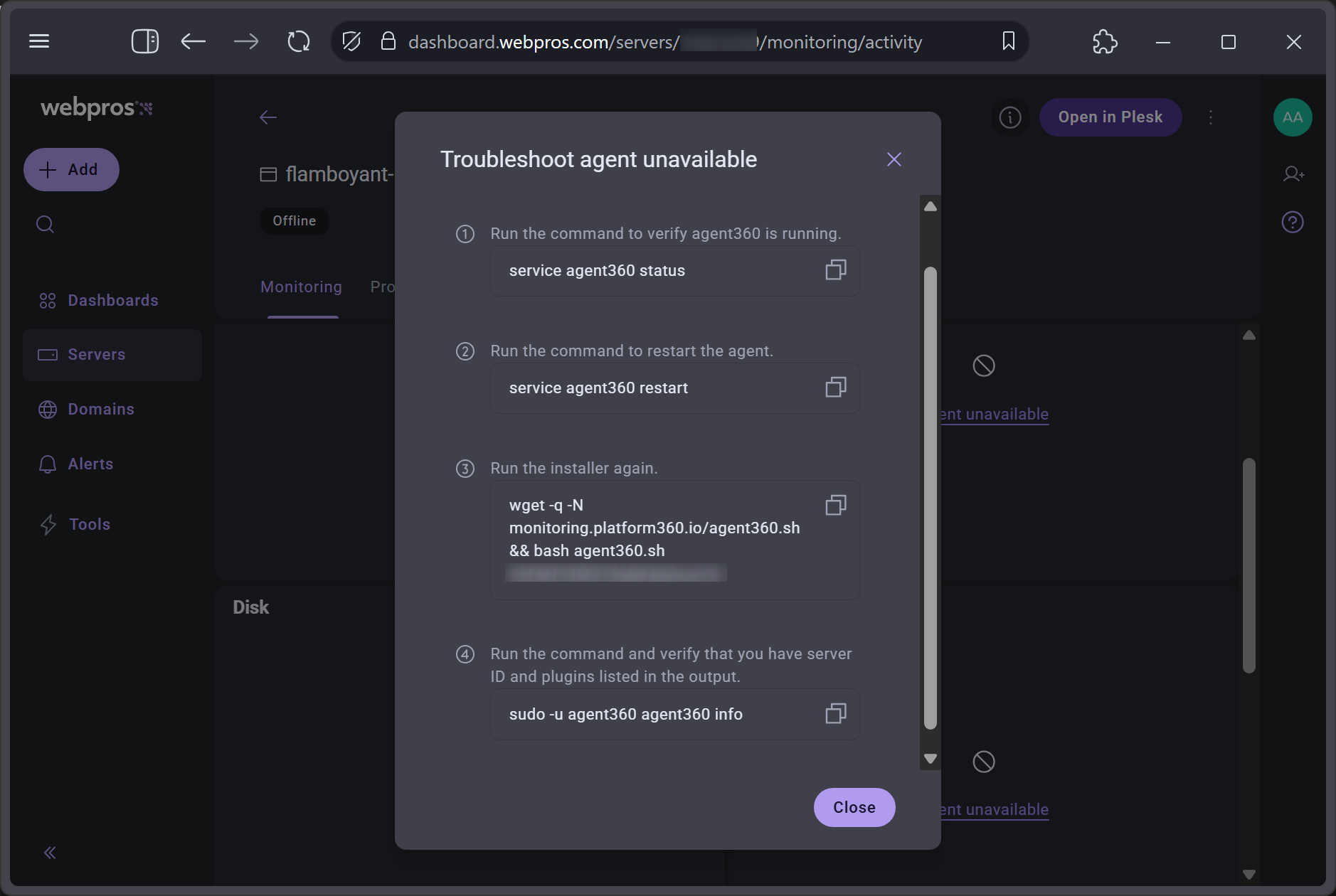Click the invite user icon
The image size is (1336, 896).
pos(1293,174)
